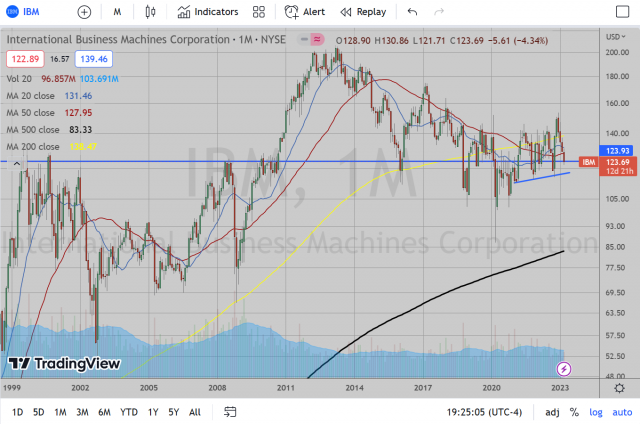The height and width of the screenshot is (424, 640).
Task: Select the fullscreen layout square icon
Action: (x=622, y=12)
